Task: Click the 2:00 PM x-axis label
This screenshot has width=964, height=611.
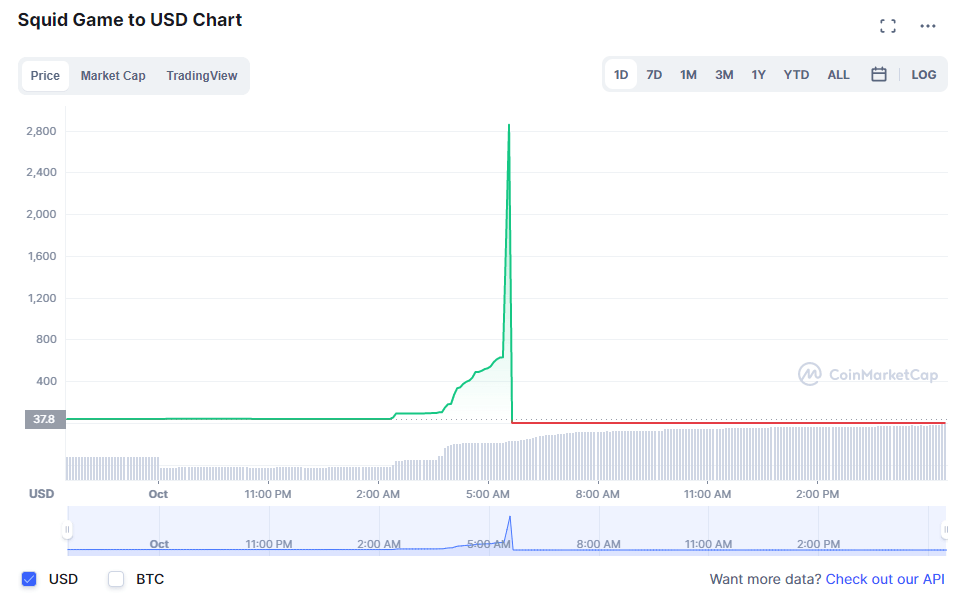Action: pos(817,494)
